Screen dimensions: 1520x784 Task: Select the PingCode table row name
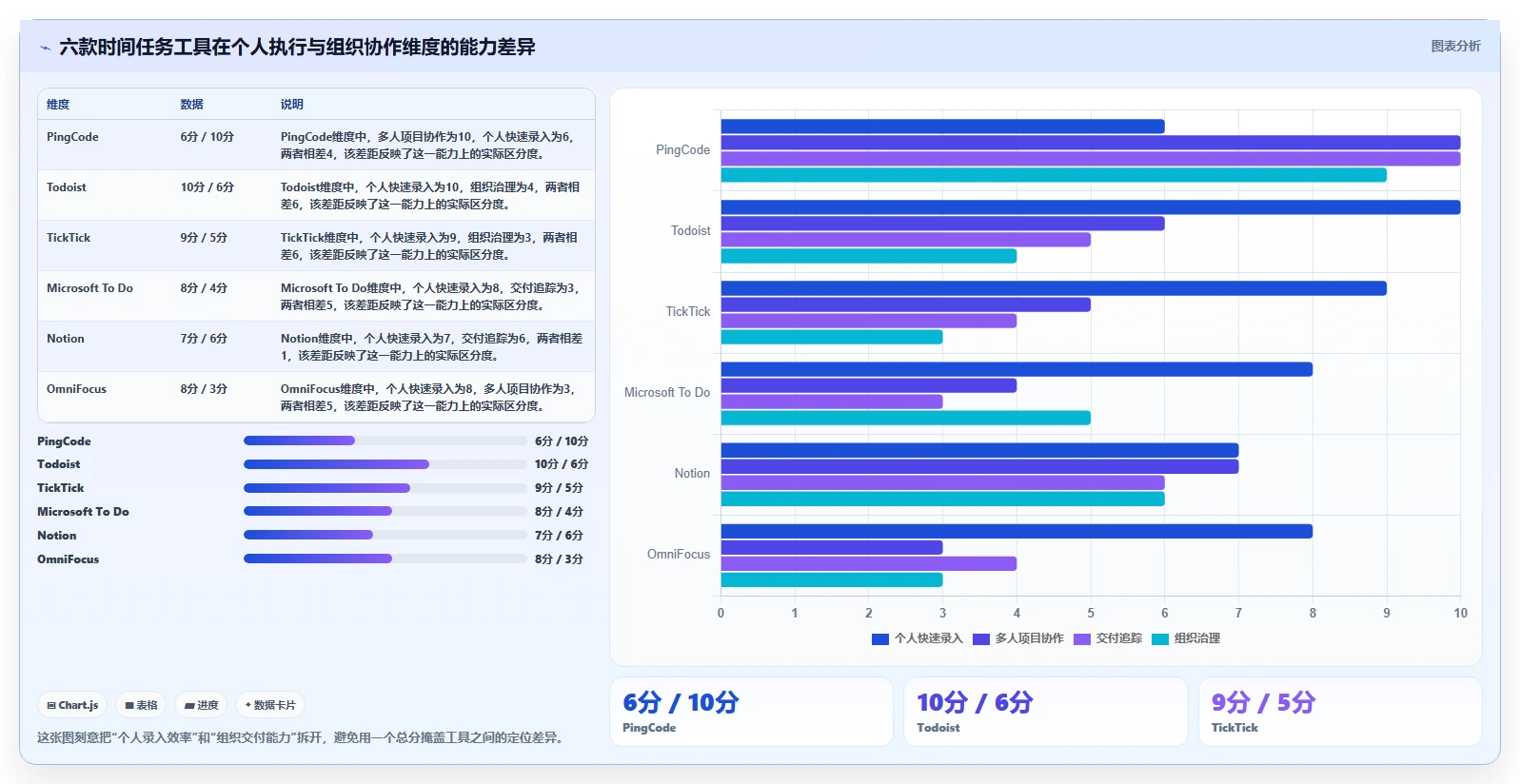(x=72, y=137)
